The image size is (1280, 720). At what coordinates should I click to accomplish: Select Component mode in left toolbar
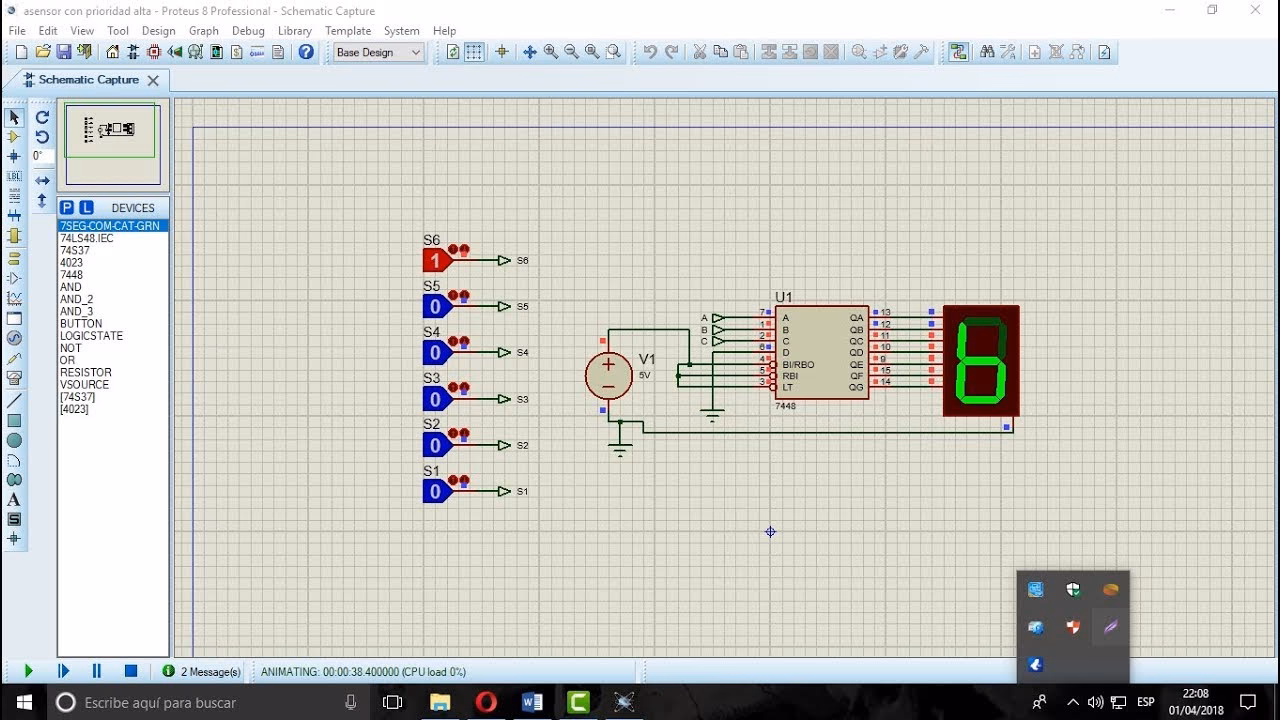click(x=14, y=137)
